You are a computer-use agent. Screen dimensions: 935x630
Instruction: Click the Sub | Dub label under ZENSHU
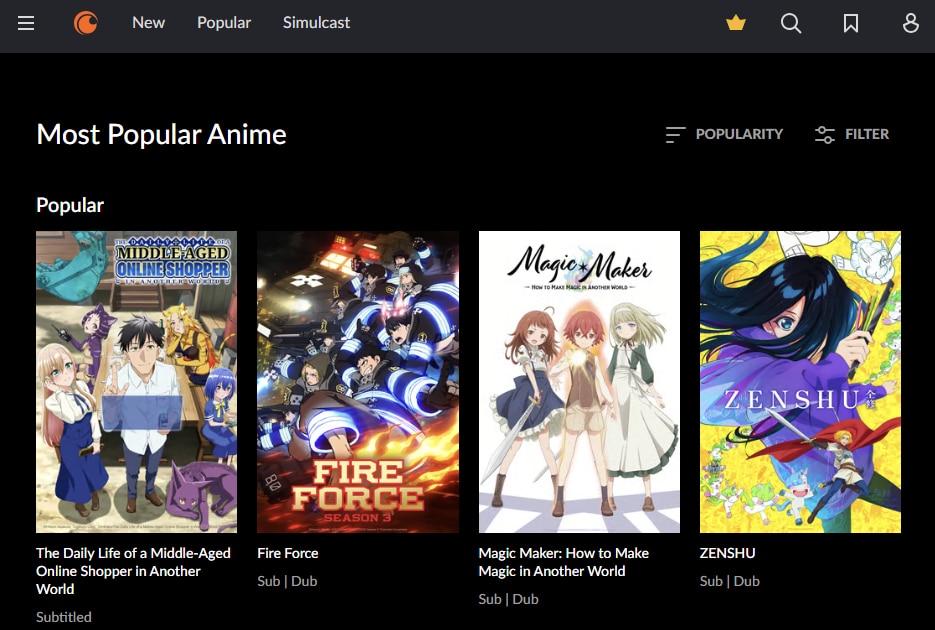[x=730, y=581]
